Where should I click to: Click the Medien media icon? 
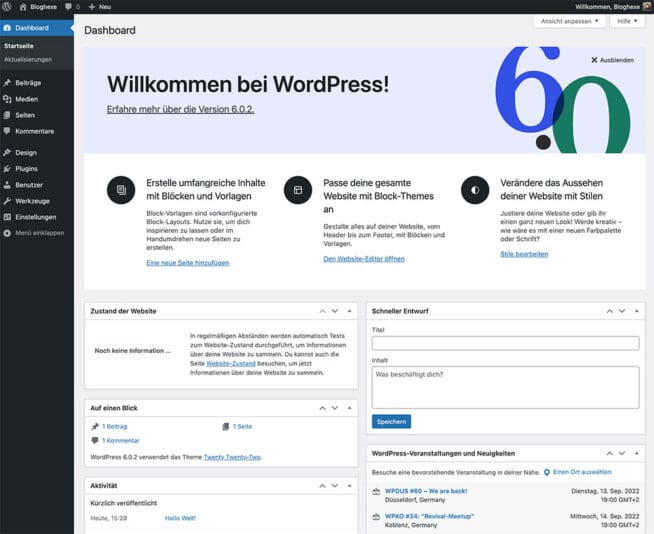pyautogui.click(x=7, y=99)
